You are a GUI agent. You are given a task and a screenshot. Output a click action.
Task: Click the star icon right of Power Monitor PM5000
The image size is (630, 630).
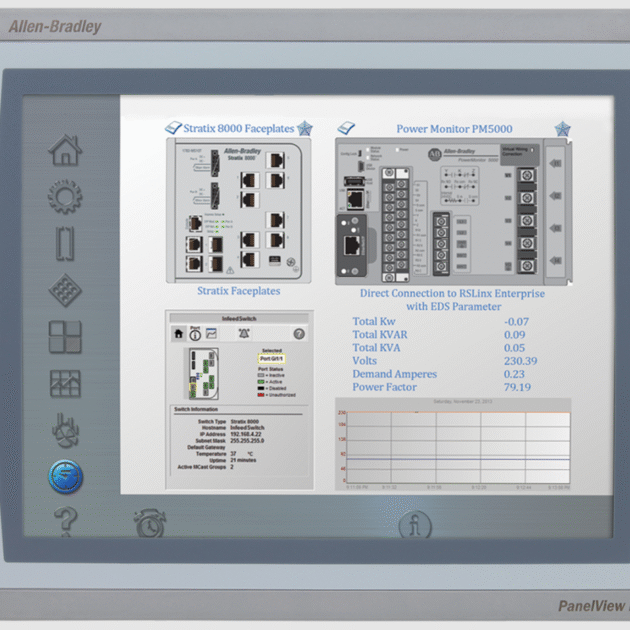563,129
